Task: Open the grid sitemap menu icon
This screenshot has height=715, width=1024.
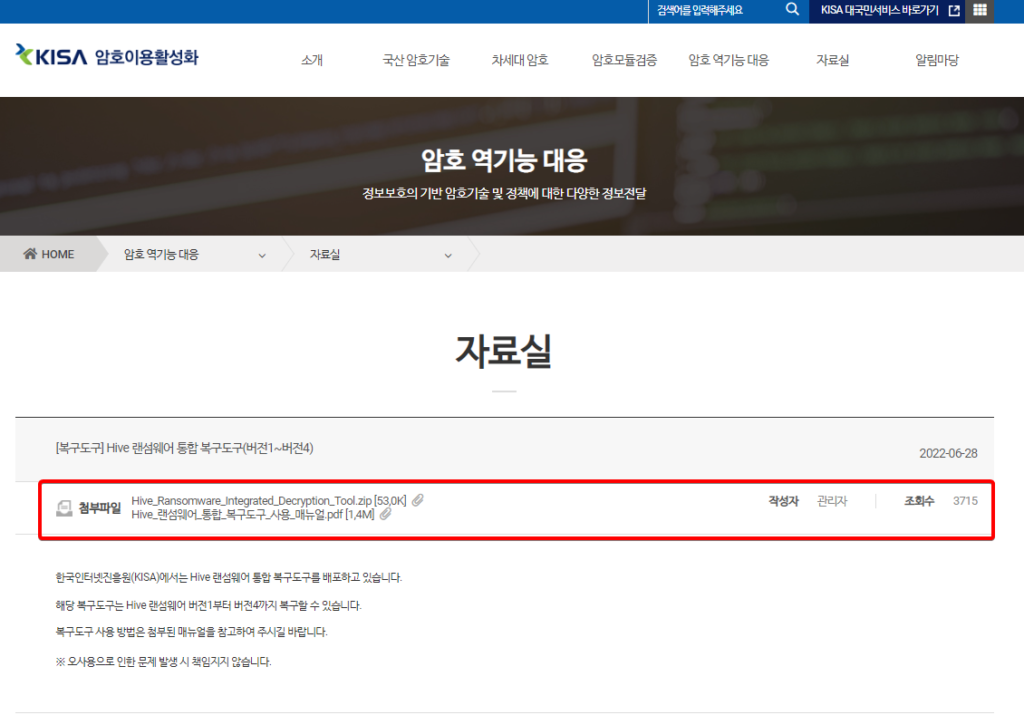Action: point(979,10)
